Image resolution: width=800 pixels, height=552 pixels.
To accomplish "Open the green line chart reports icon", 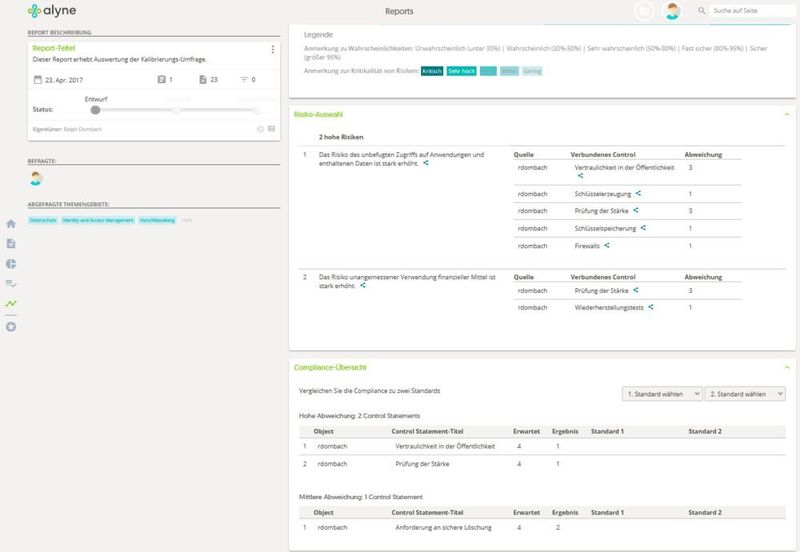I will tap(11, 304).
